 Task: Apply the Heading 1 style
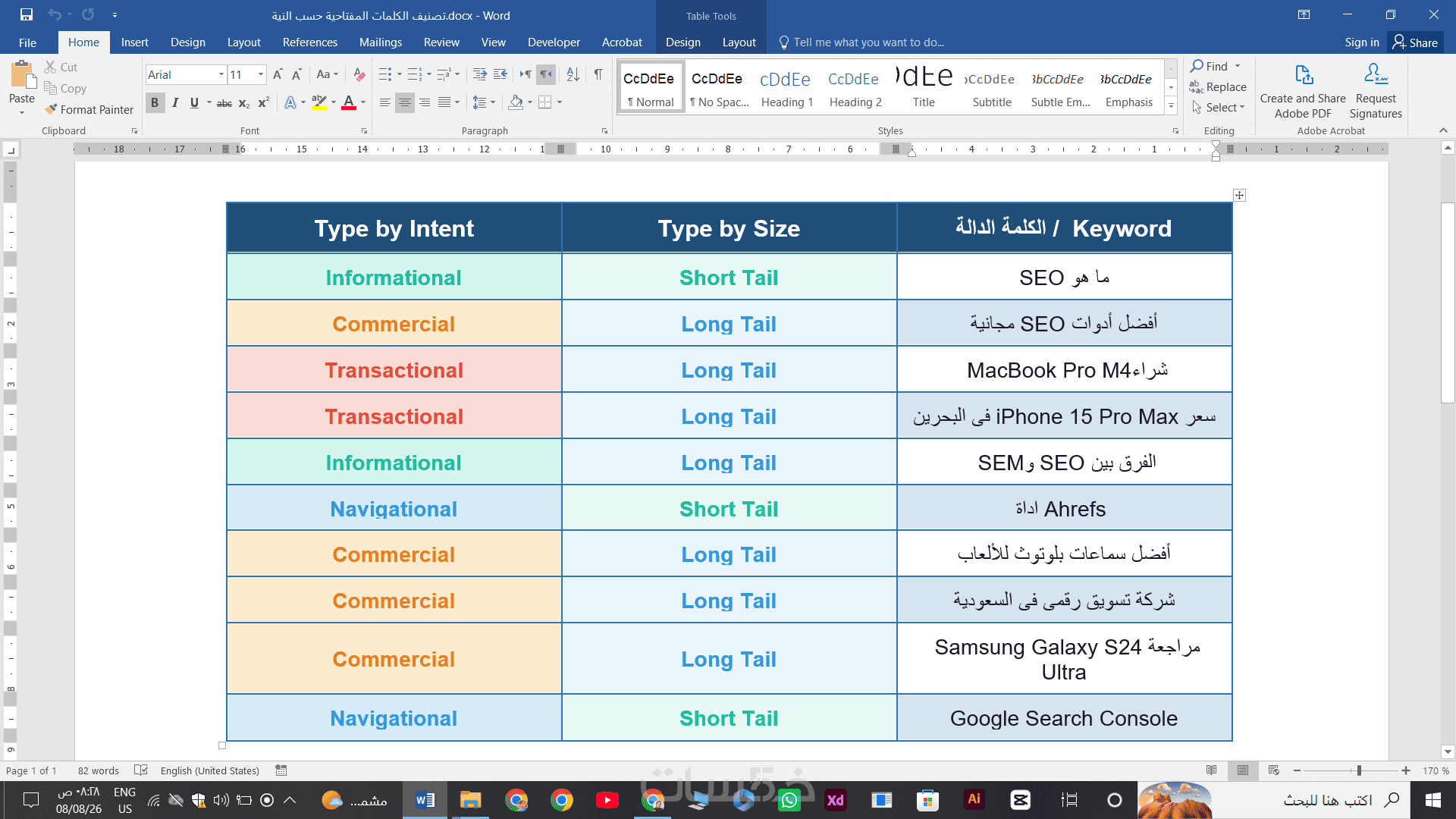point(786,87)
